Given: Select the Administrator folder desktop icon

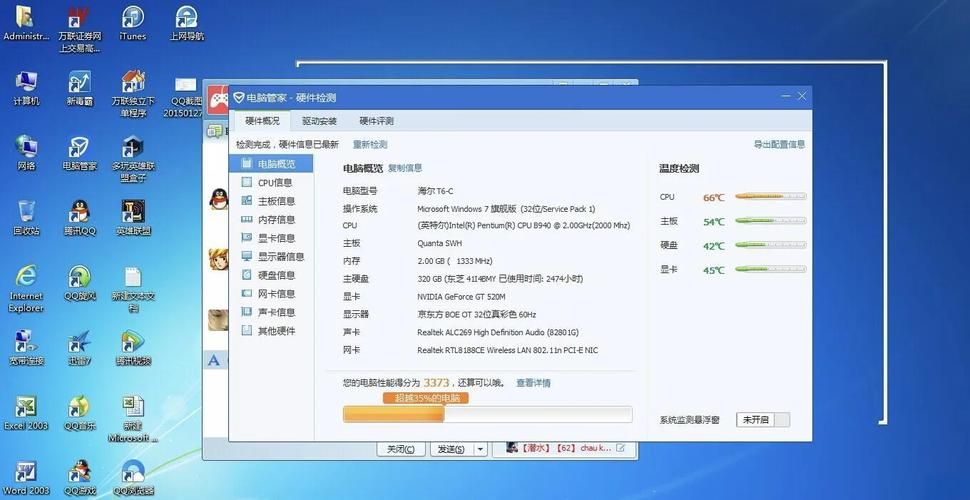Looking at the screenshot, I should [x=26, y=24].
